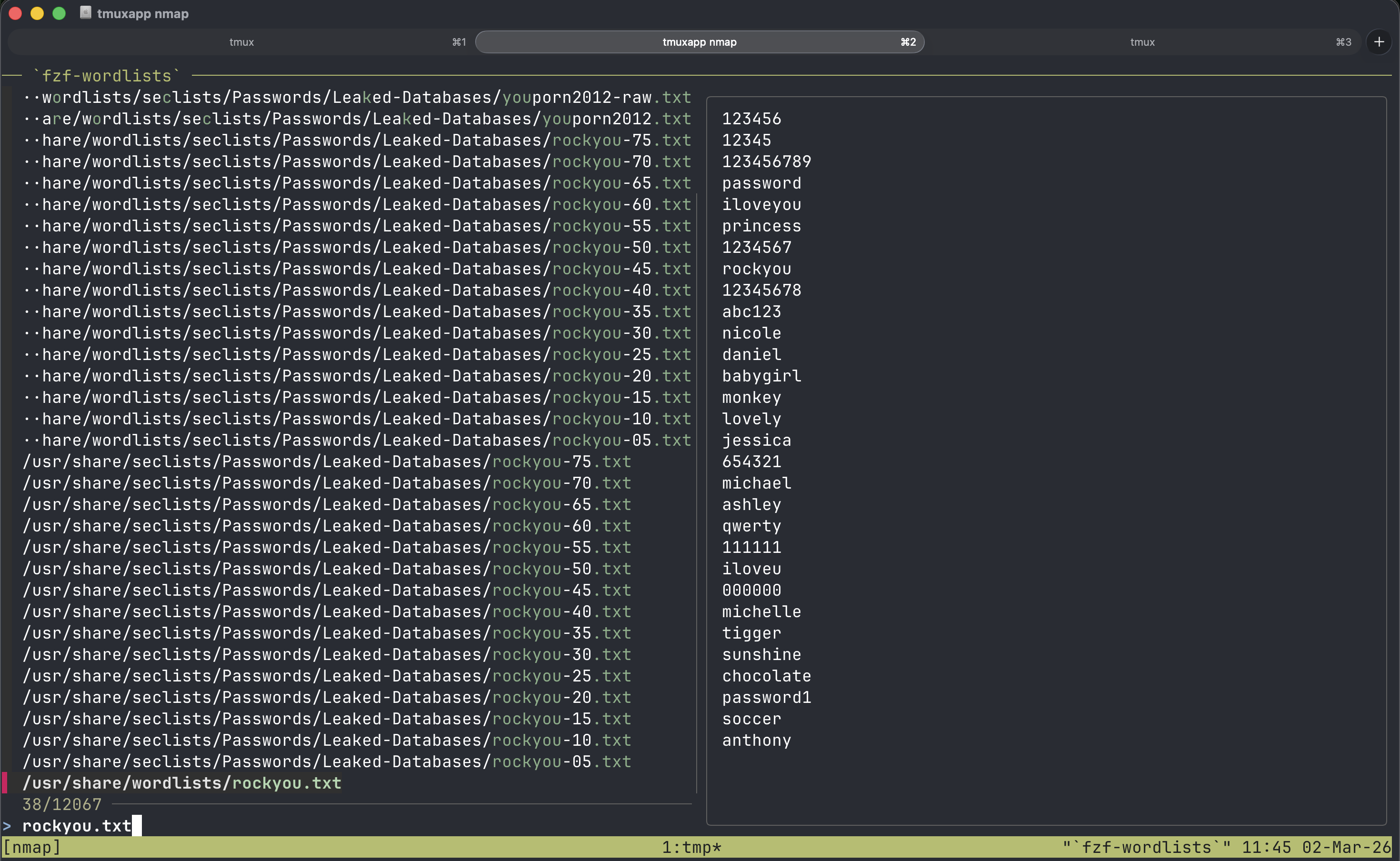Choose /usr/share/seclists rockyou-30.txt
This screenshot has width=1400, height=861.
(327, 655)
